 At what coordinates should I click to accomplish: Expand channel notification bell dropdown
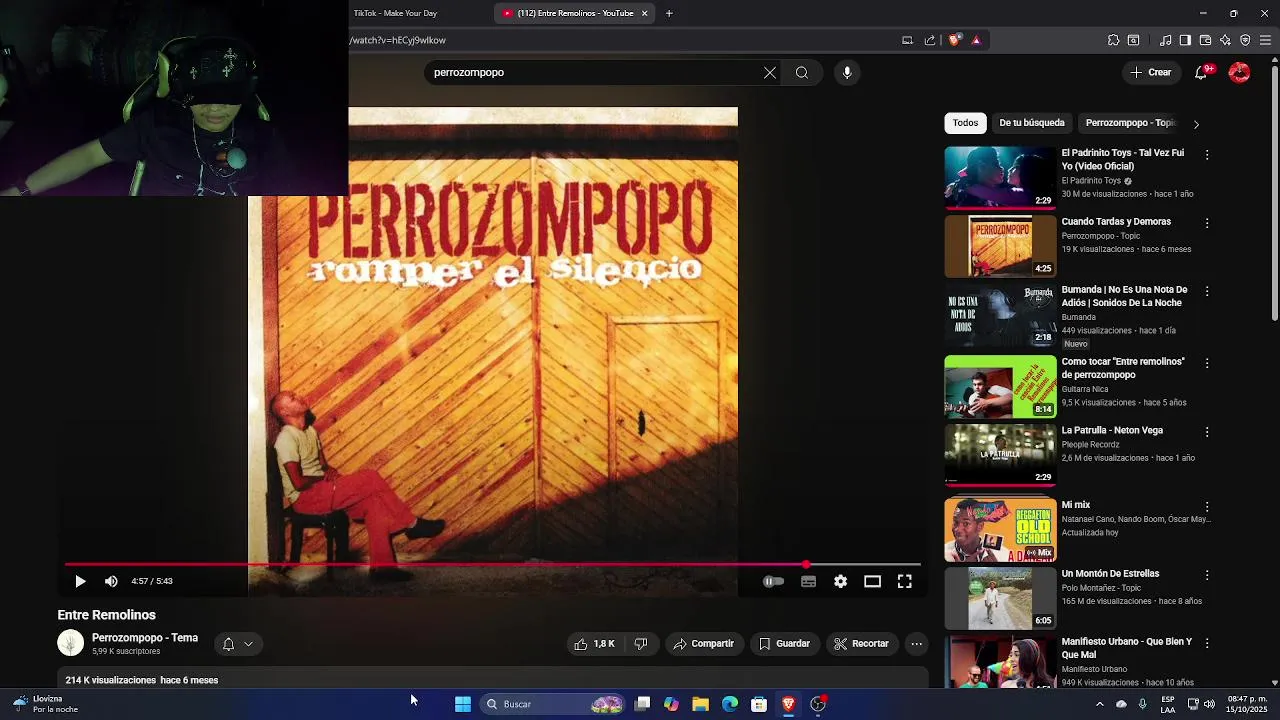(x=237, y=644)
